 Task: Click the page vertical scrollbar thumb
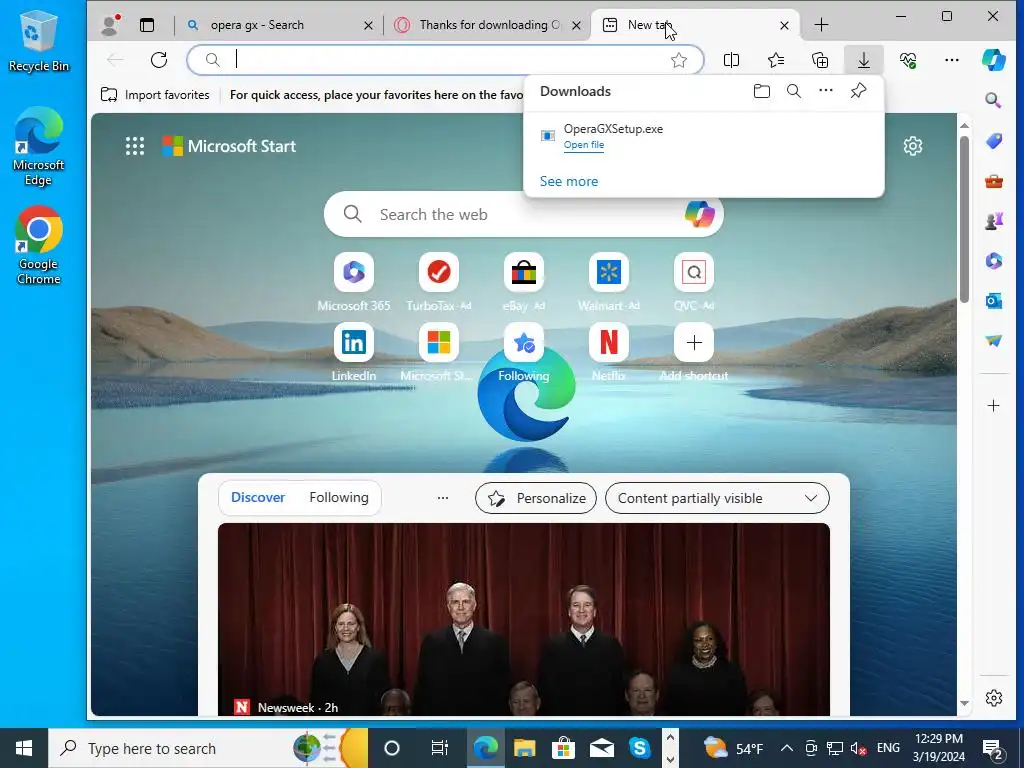[964, 219]
